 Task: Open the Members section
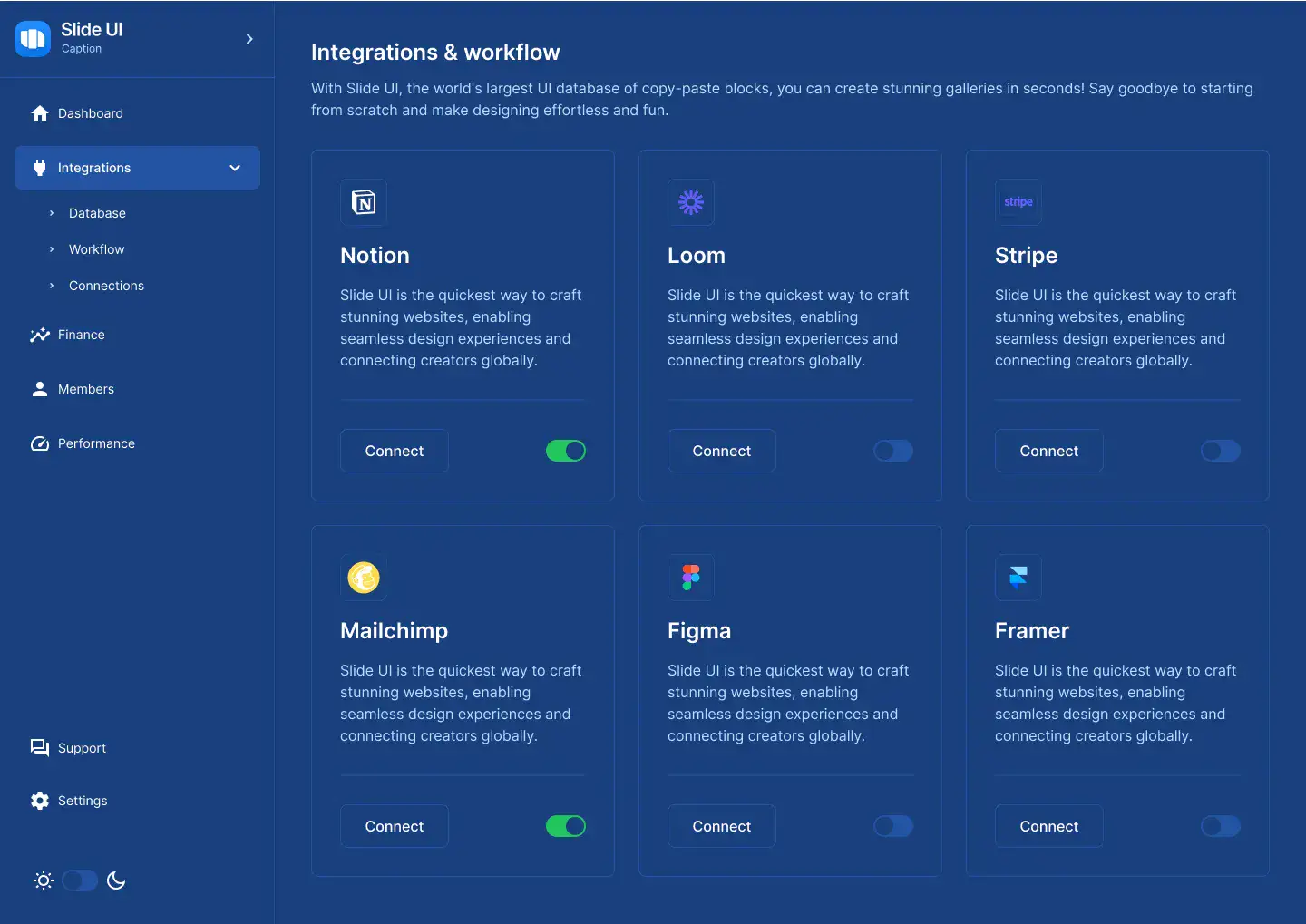[x=137, y=389]
